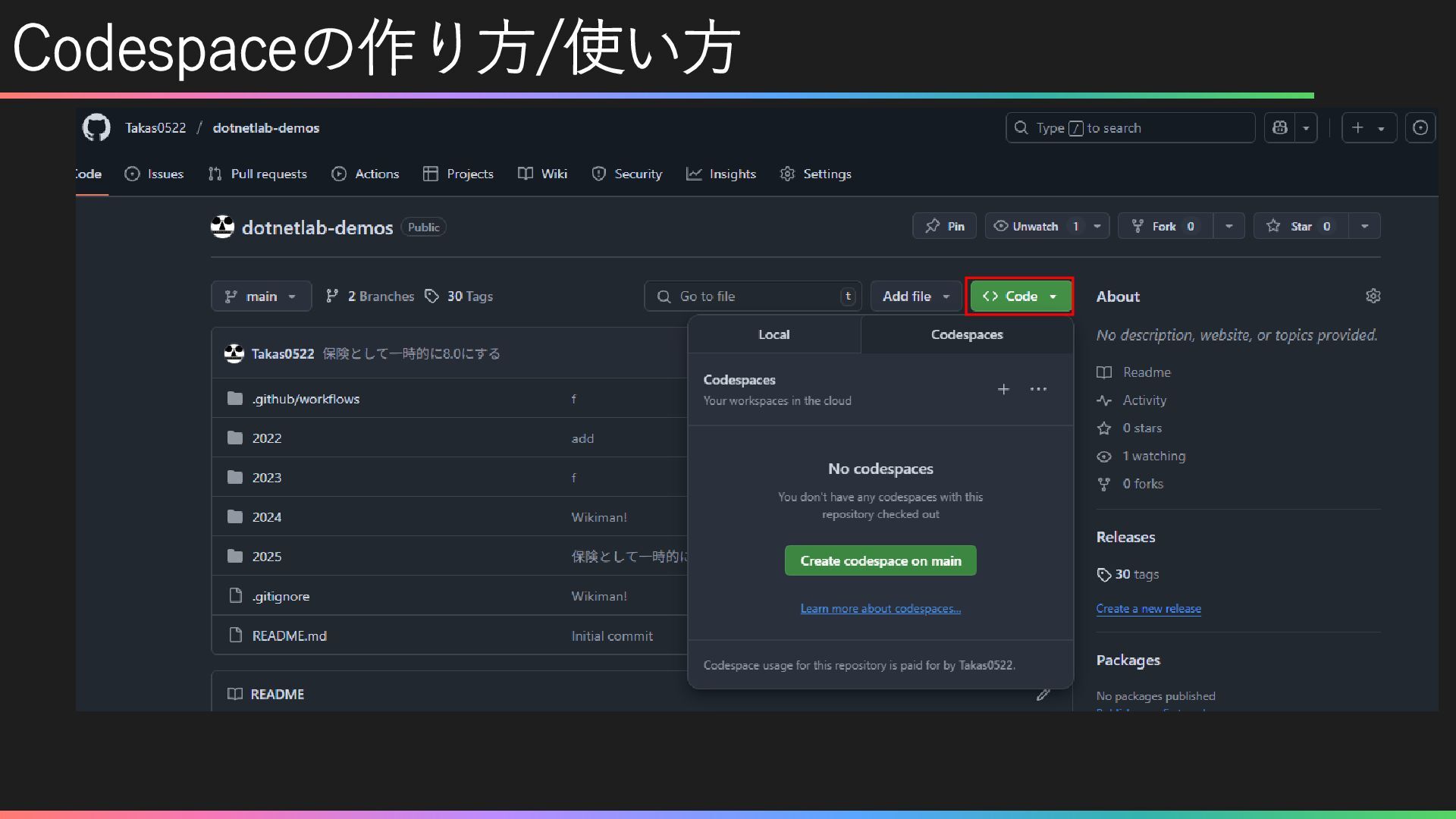This screenshot has width=1456, height=819.
Task: Open the dotnetlab-demos repository title
Action: click(317, 227)
